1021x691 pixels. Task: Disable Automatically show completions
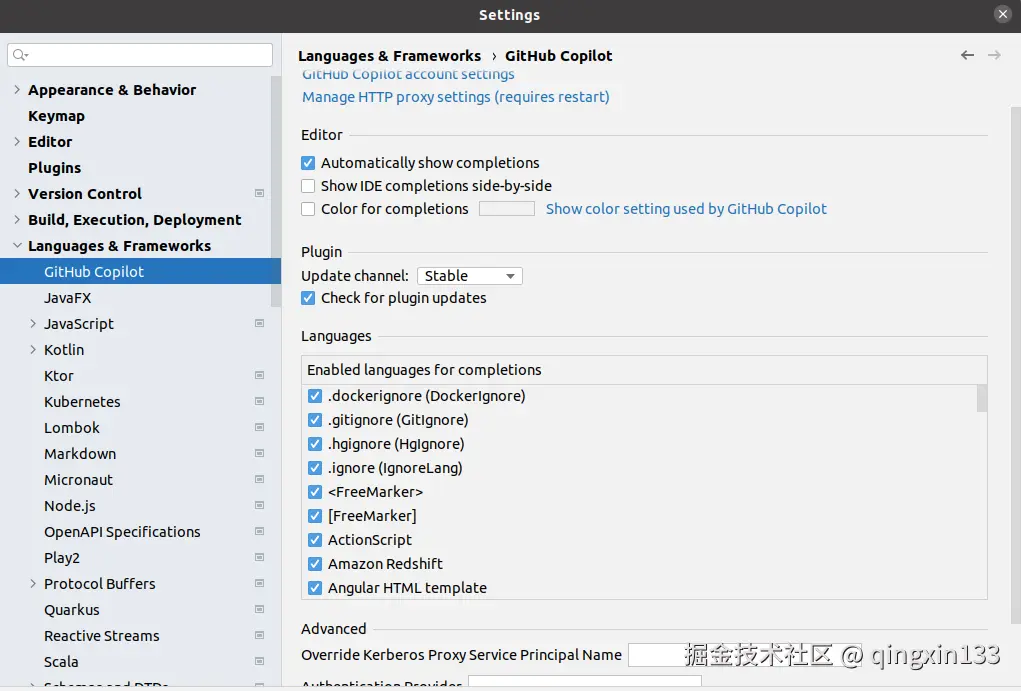308,163
